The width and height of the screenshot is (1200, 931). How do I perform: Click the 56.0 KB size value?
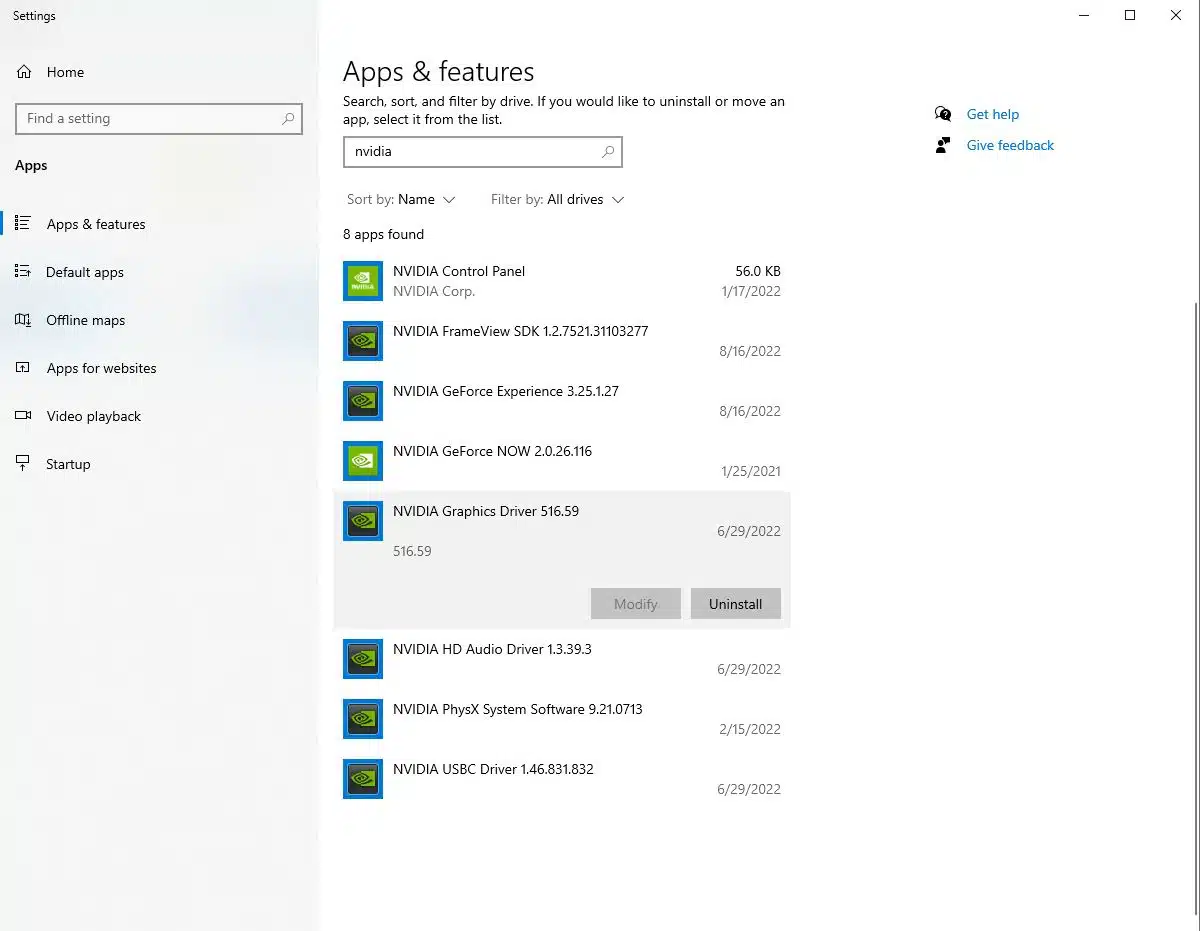(x=758, y=271)
